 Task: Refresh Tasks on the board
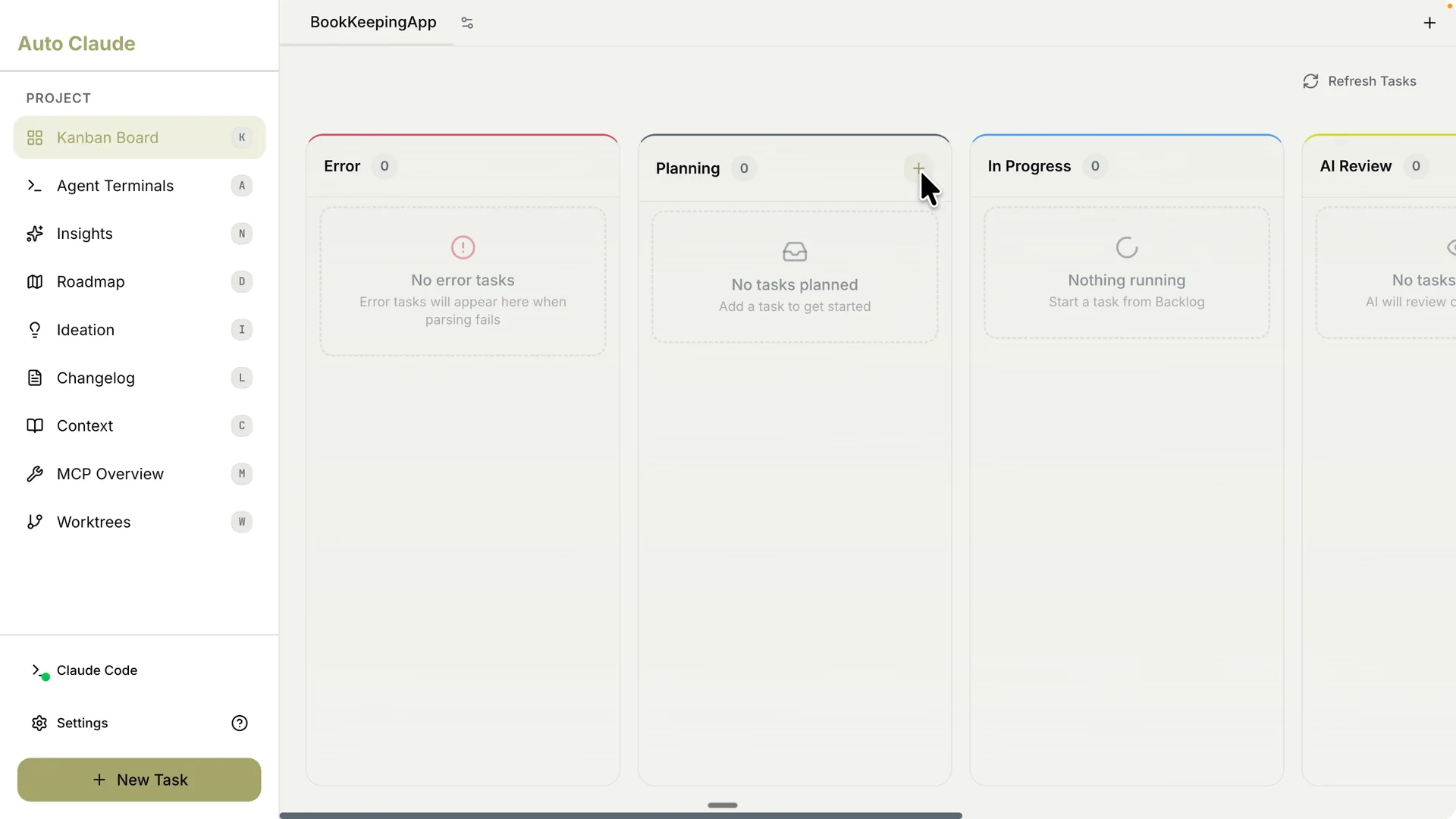[x=1360, y=81]
